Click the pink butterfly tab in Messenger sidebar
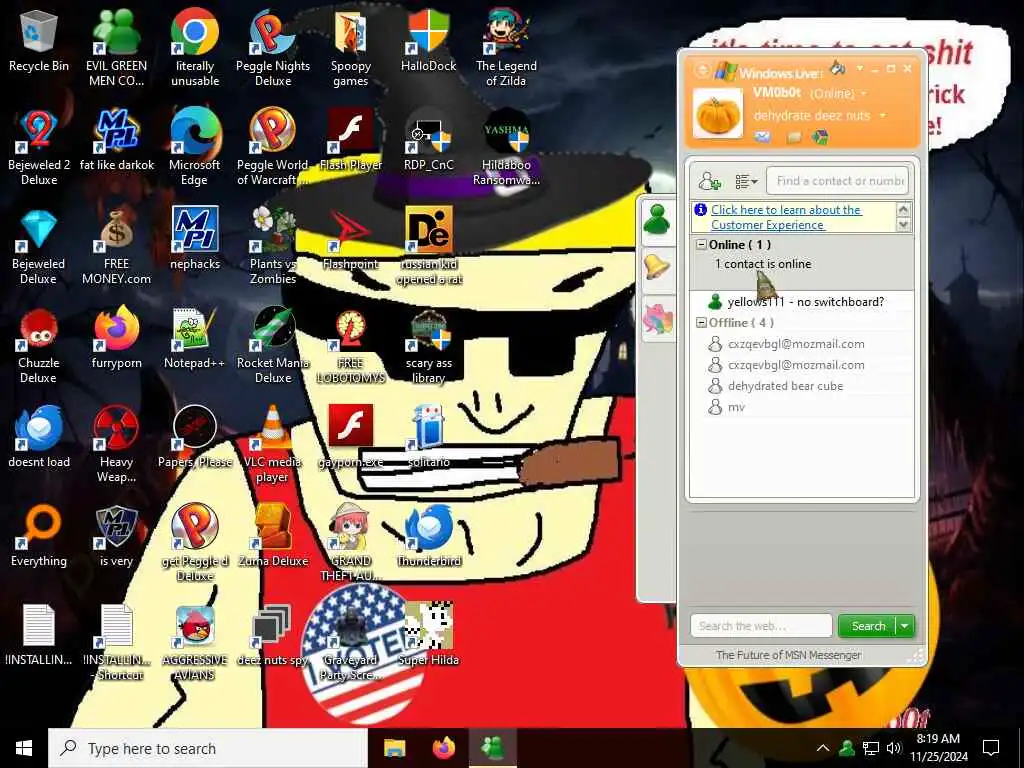 click(x=657, y=318)
